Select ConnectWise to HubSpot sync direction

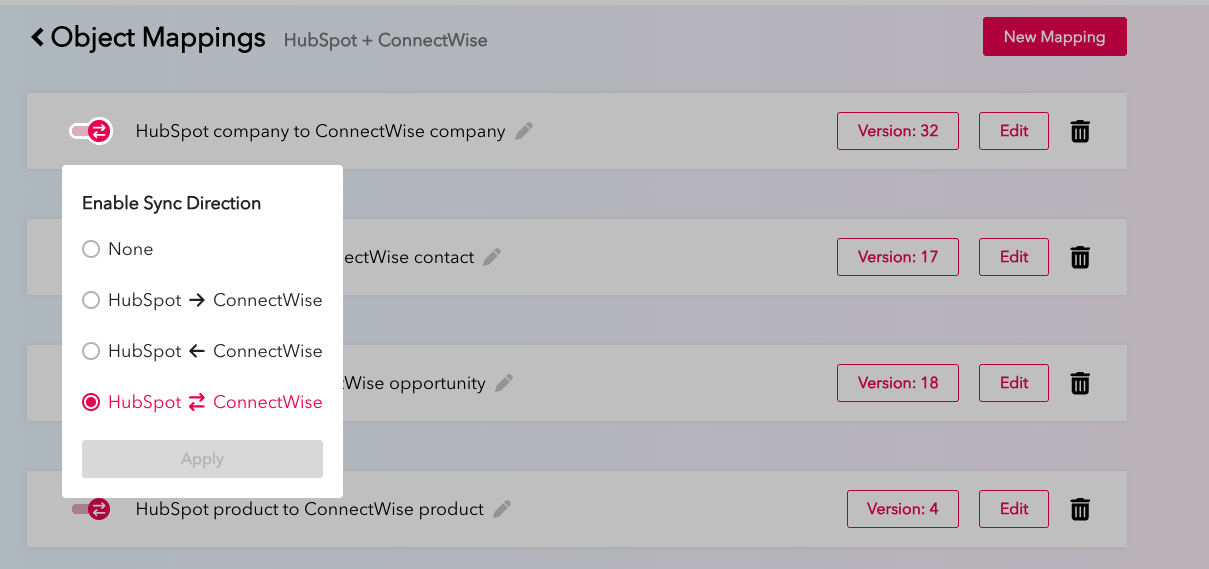pos(91,351)
